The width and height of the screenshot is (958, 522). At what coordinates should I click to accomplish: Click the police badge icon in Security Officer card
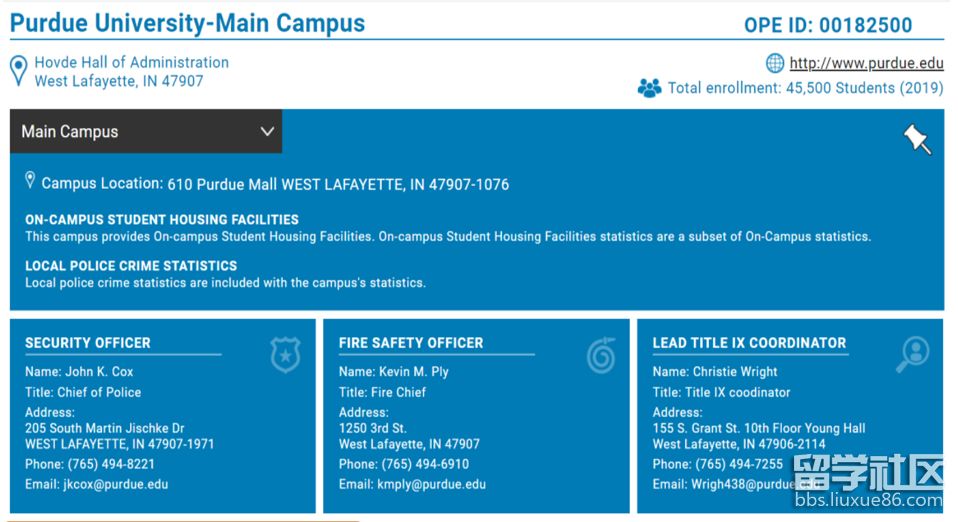tap(285, 354)
